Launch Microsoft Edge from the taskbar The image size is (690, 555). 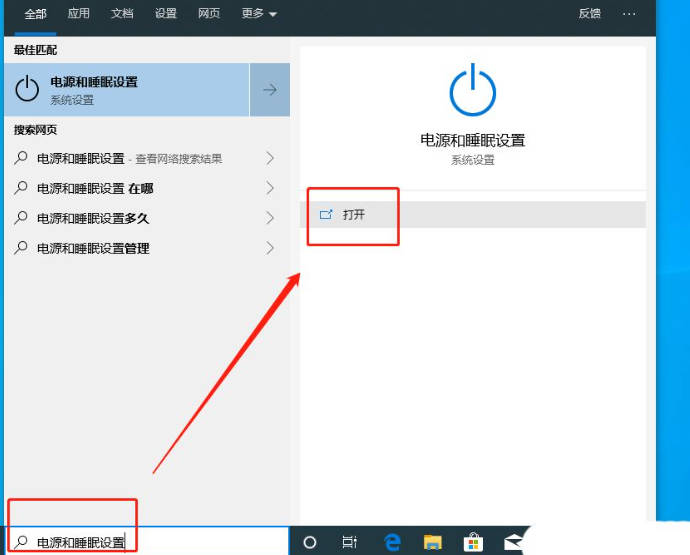tap(392, 542)
